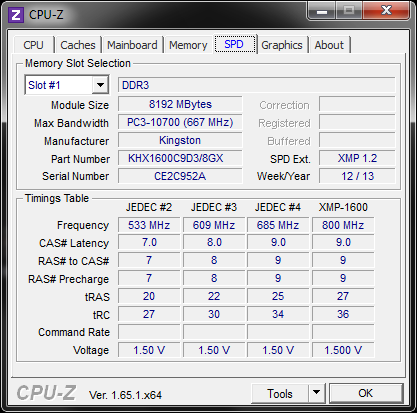This screenshot has height=413, width=417.
Task: Select the 12 / 13 Week/Year value
Action: 357,176
